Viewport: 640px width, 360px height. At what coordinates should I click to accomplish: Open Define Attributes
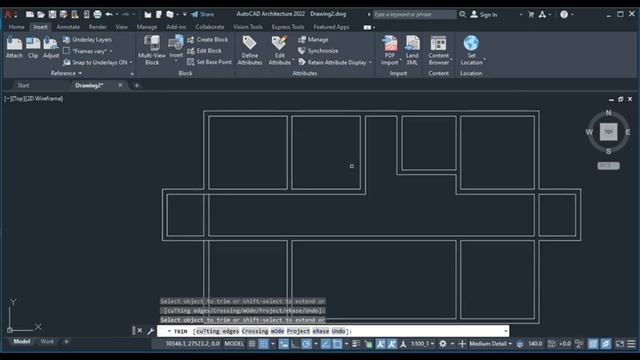click(250, 50)
